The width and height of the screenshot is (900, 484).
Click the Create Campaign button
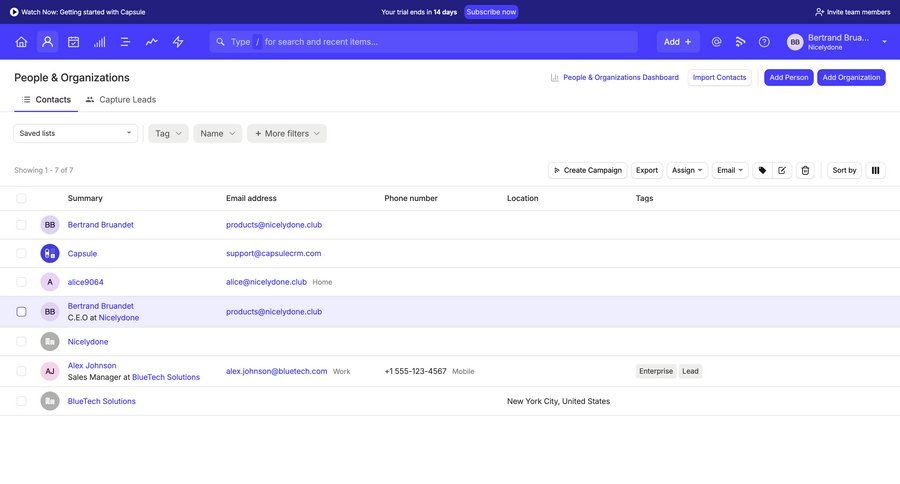click(588, 171)
